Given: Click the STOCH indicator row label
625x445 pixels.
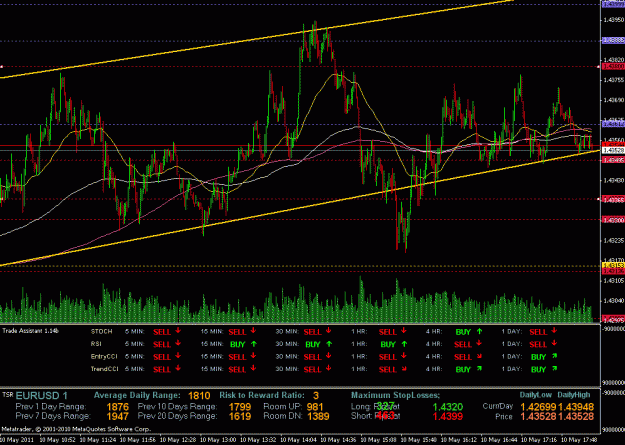Looking at the screenshot, I should [101, 331].
